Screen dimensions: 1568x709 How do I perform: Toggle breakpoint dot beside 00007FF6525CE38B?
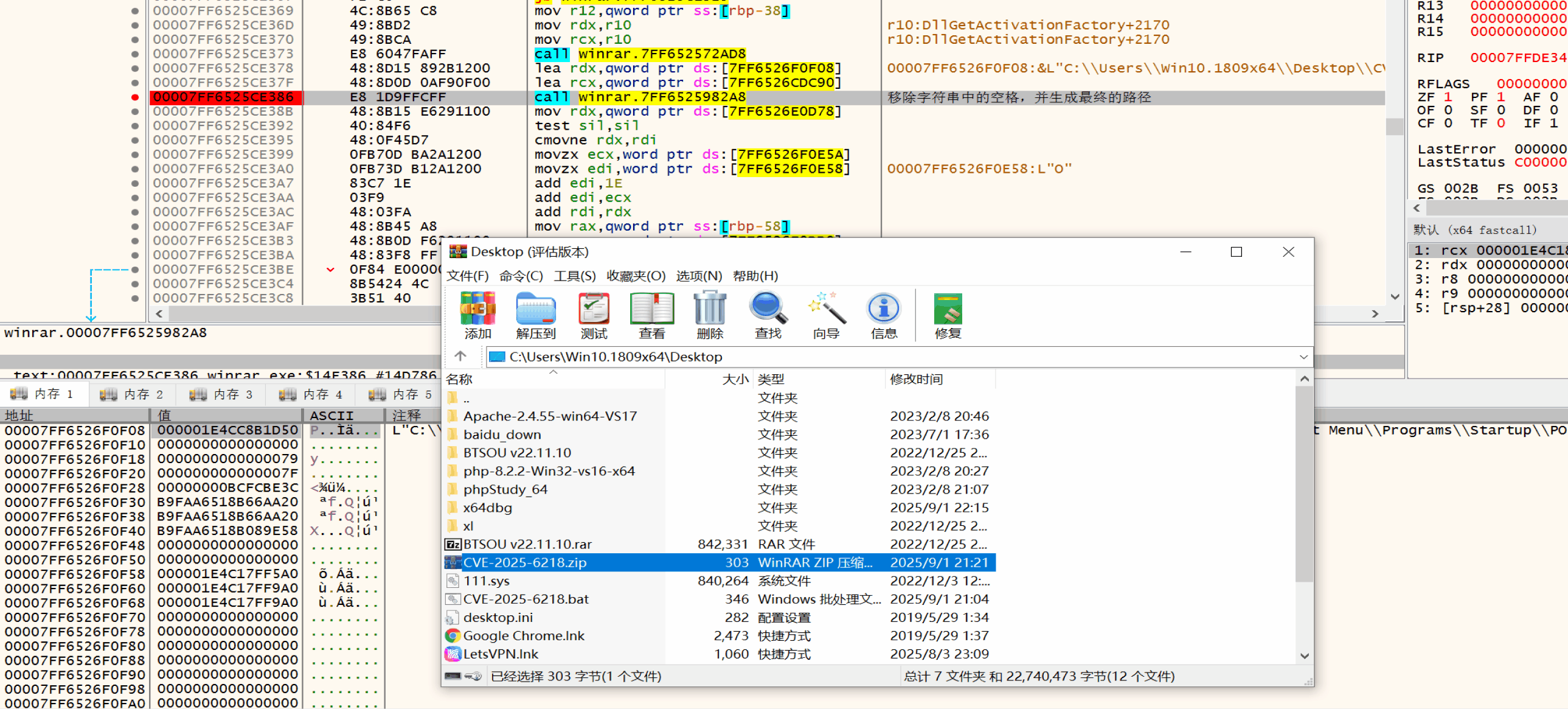pos(135,111)
